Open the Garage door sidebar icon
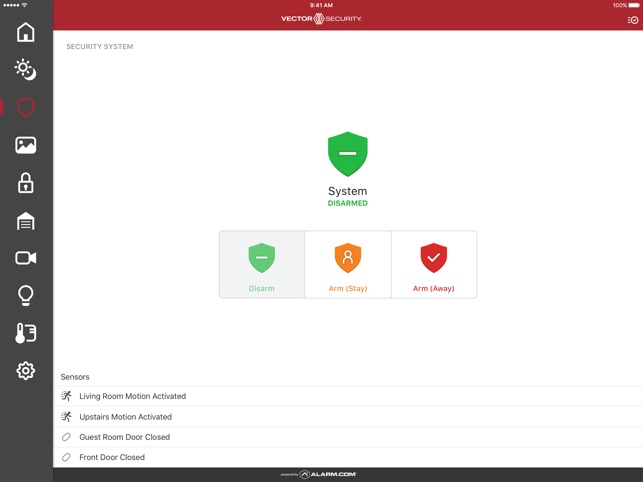Screen dimensions: 643x482 point(26,221)
